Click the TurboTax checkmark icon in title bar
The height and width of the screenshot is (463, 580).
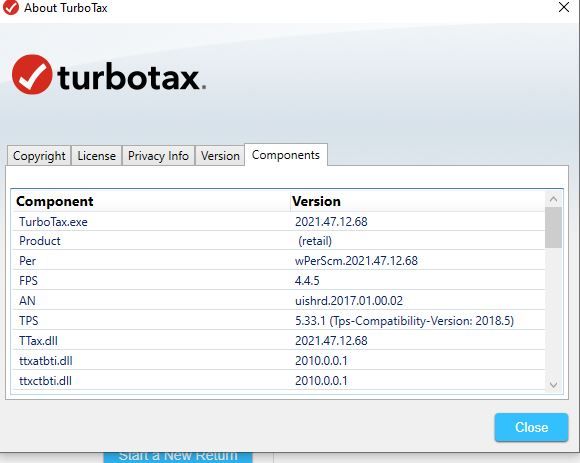pyautogui.click(x=10, y=7)
